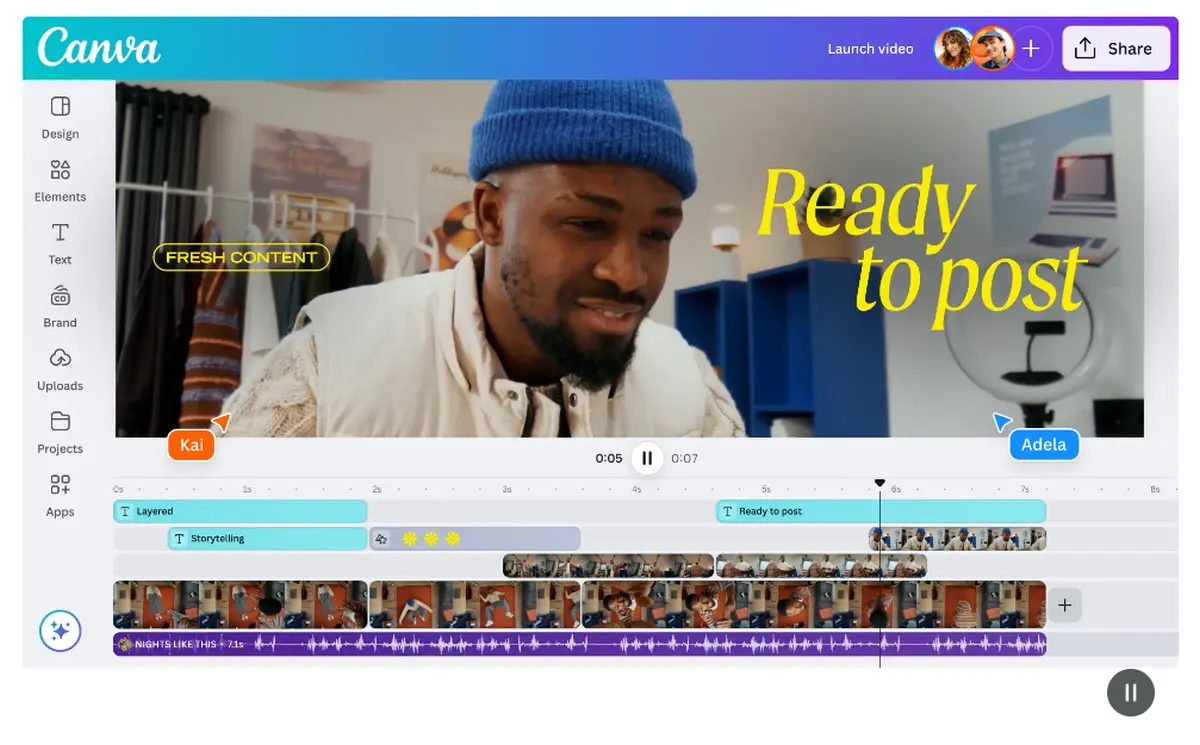This screenshot has height=745, width=1200.
Task: Open the Apps panel
Action: coord(59,495)
